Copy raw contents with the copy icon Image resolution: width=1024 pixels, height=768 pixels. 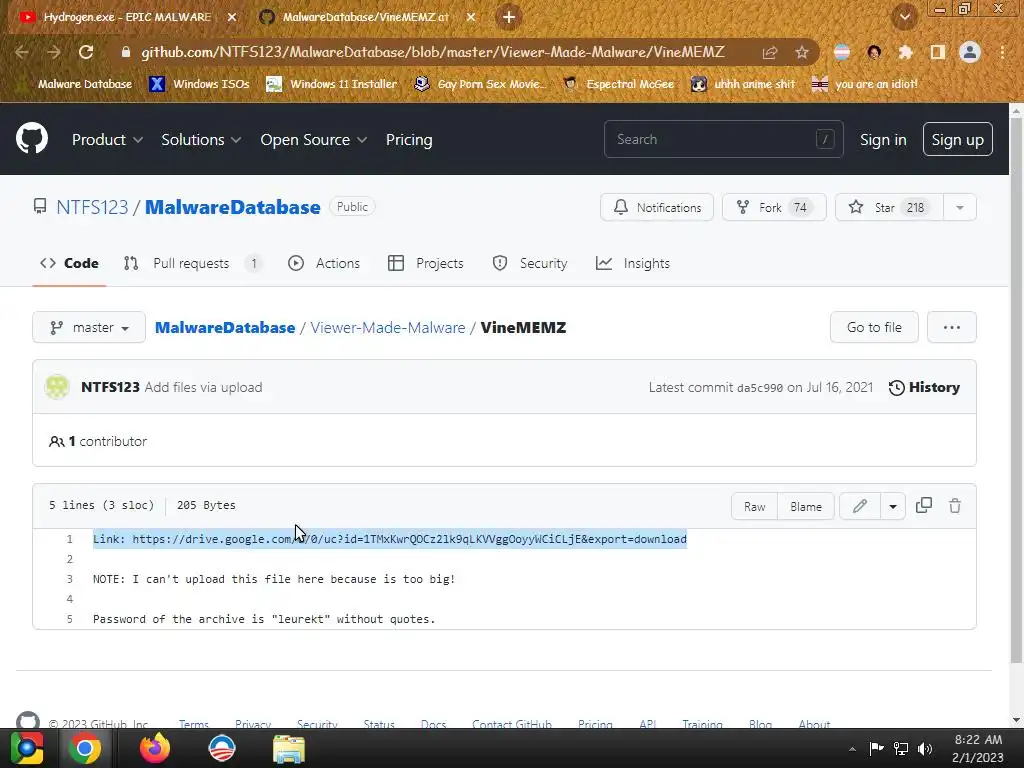coord(923,505)
